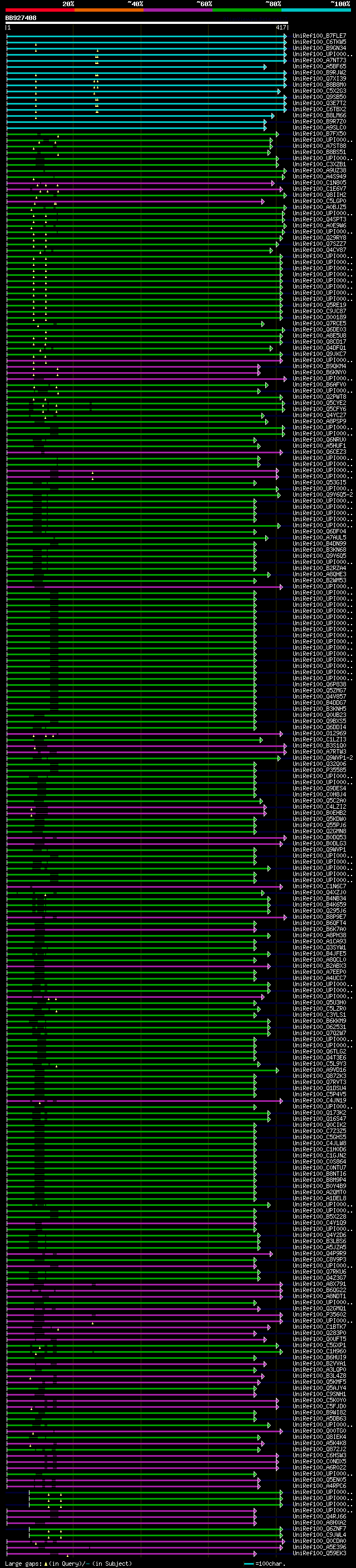Select UniRef100_B8B8M0 label
Image resolution: width=356 pixels, height=1568 pixels.
pyautogui.click(x=319, y=85)
